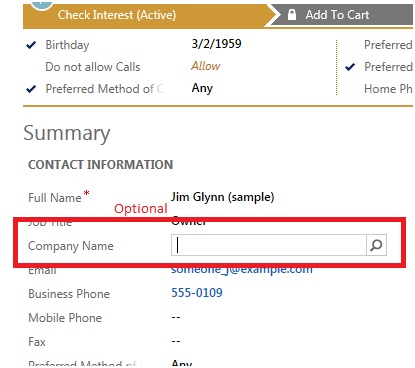
Task: Click the Fax empty value field
Action: (x=176, y=341)
